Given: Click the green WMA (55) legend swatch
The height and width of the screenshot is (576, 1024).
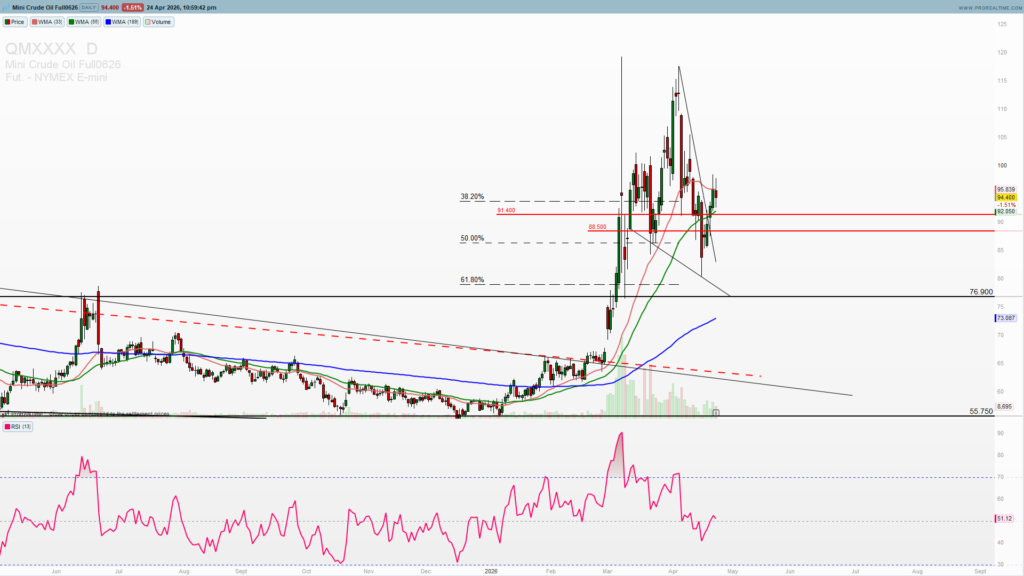Looking at the screenshot, I should tap(71, 21).
